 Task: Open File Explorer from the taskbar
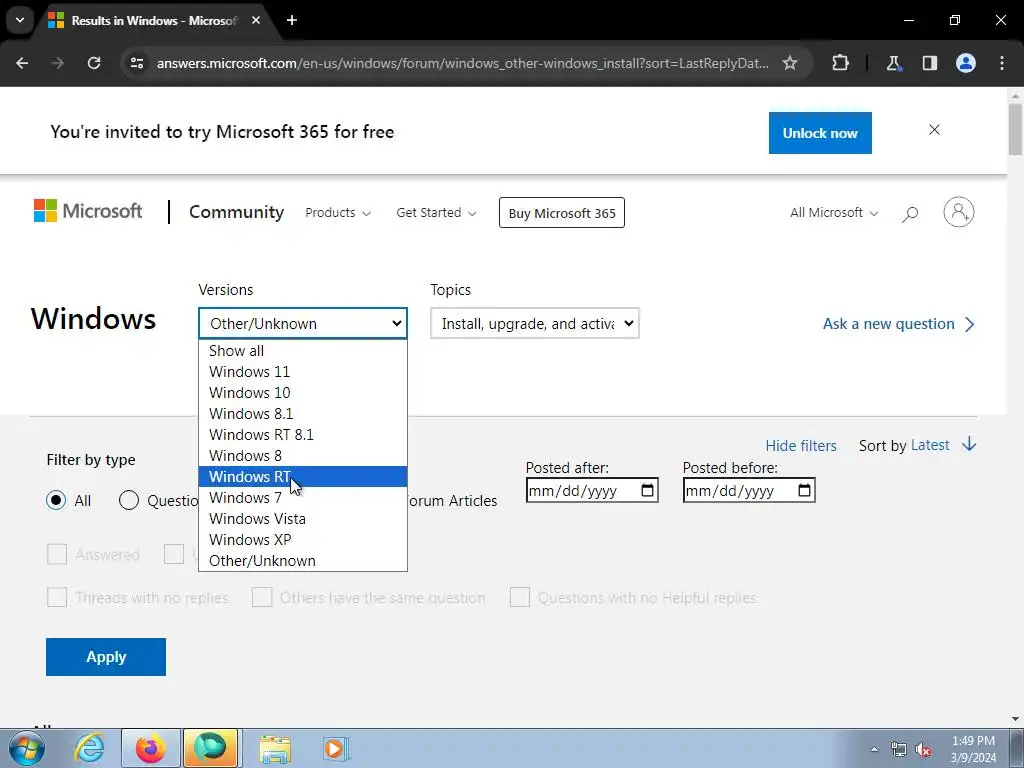[x=275, y=748]
